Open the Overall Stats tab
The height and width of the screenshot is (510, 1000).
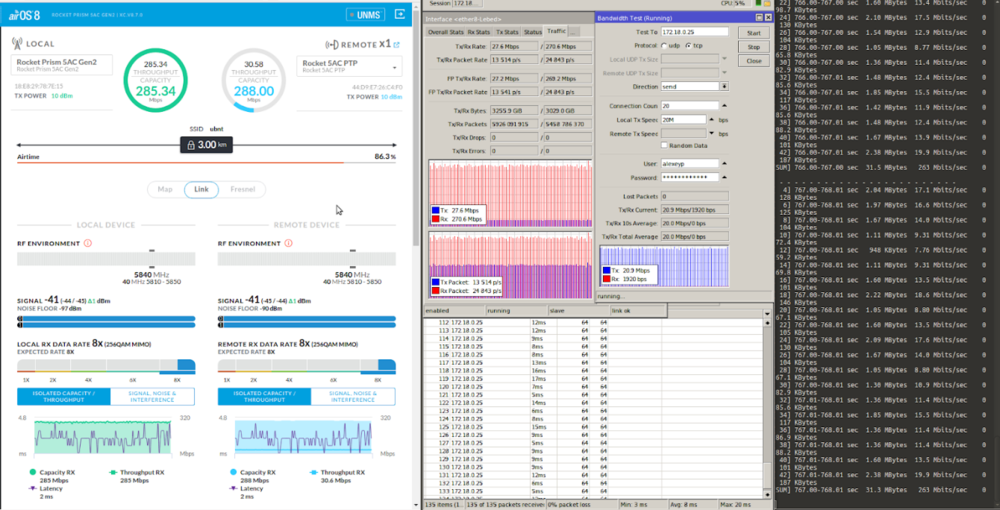[445, 31]
